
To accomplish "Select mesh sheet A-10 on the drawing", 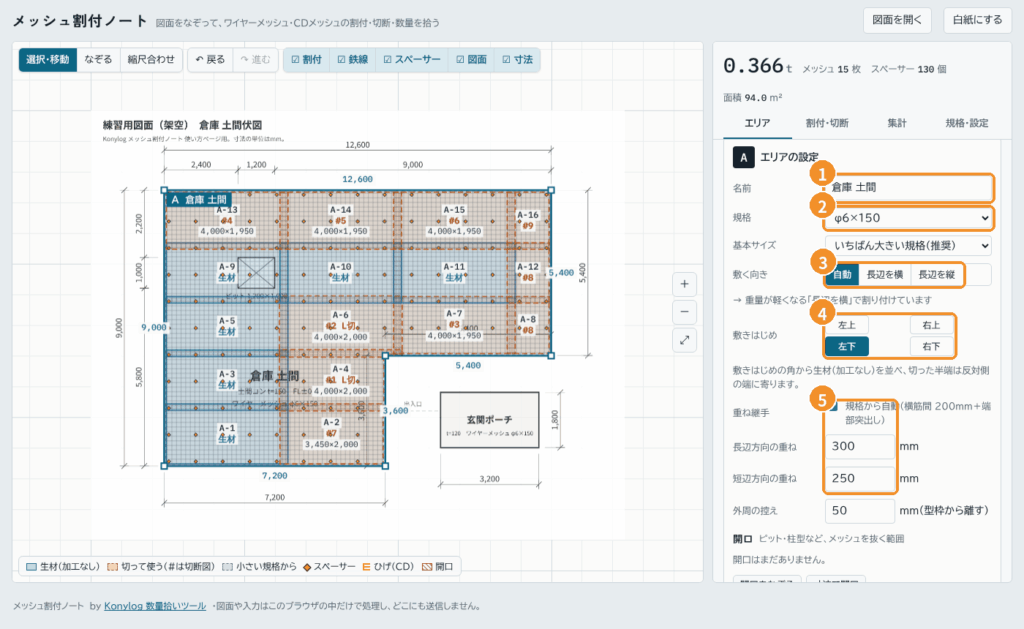I will [x=340, y=272].
